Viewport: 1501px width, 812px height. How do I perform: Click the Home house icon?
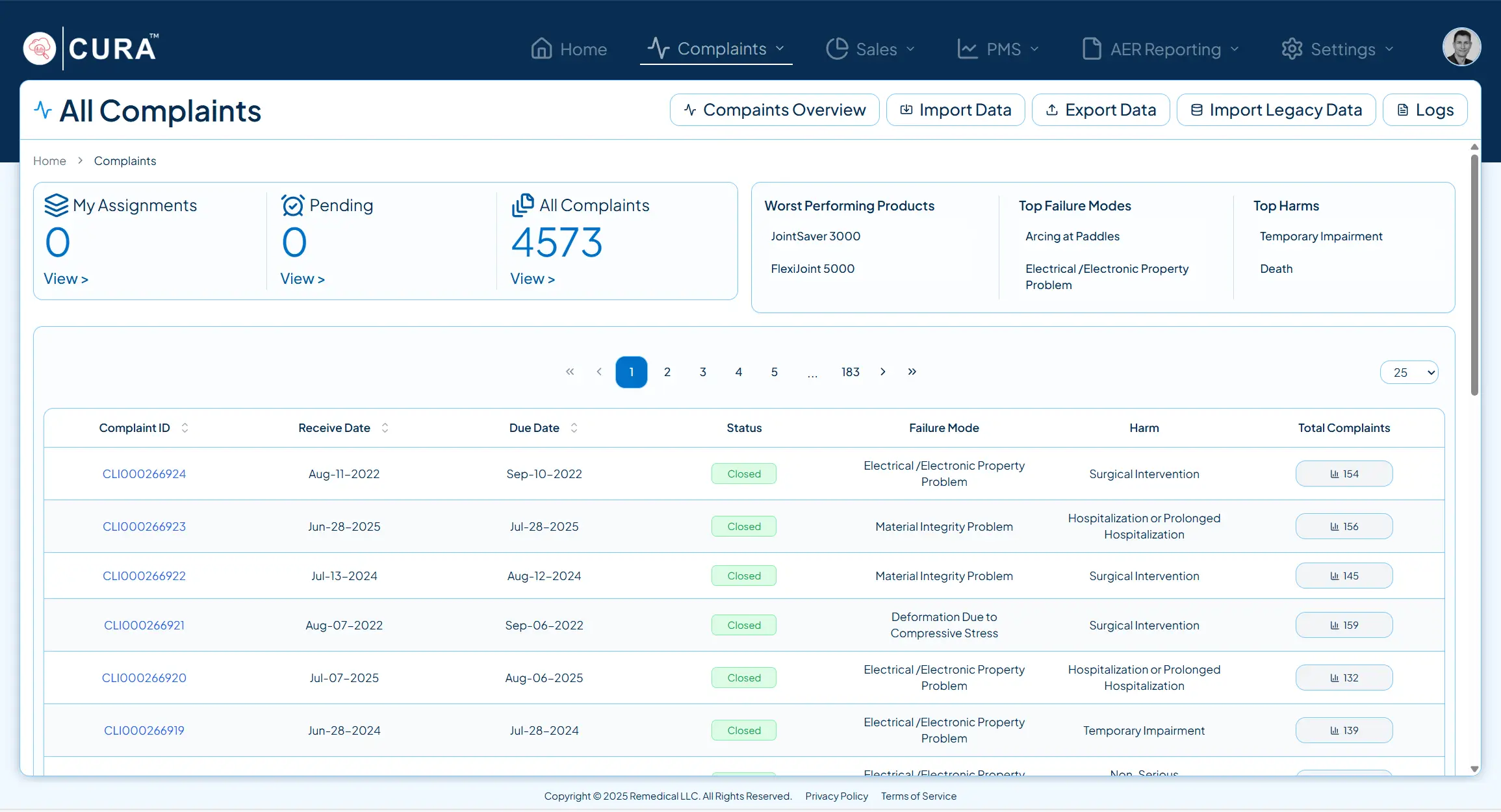pyautogui.click(x=541, y=49)
